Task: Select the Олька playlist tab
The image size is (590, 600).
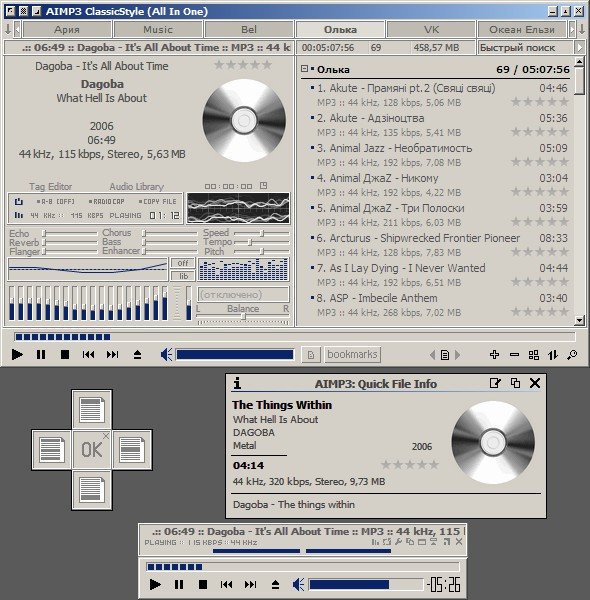Action: click(x=340, y=29)
